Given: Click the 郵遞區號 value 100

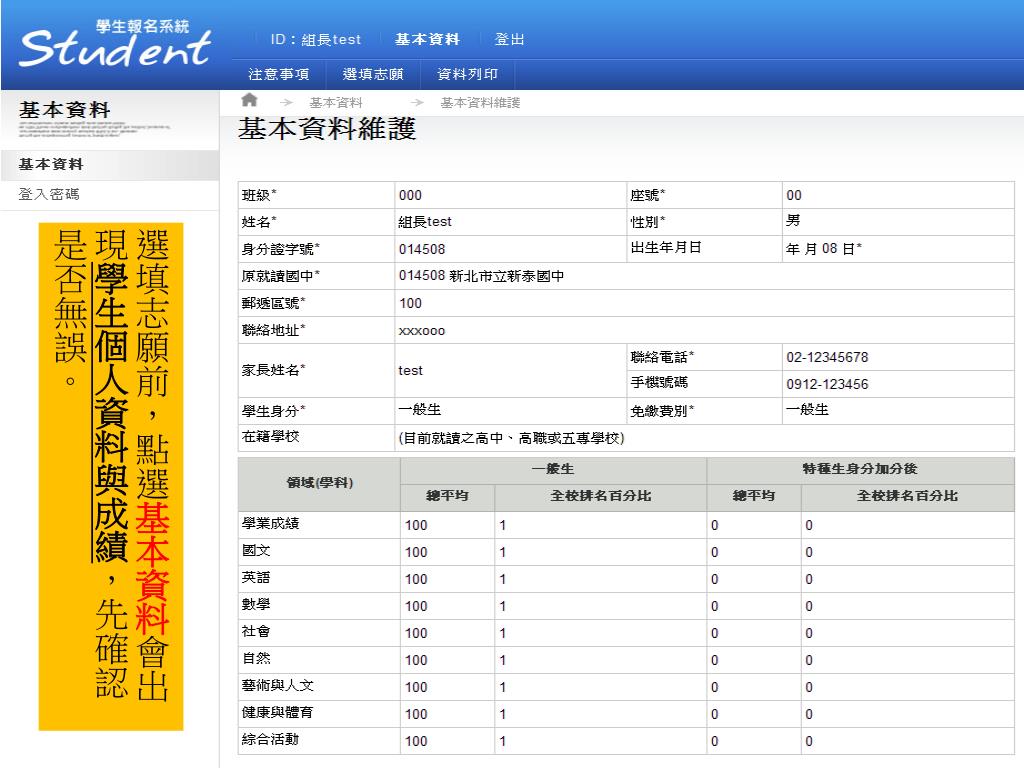Looking at the screenshot, I should [410, 303].
